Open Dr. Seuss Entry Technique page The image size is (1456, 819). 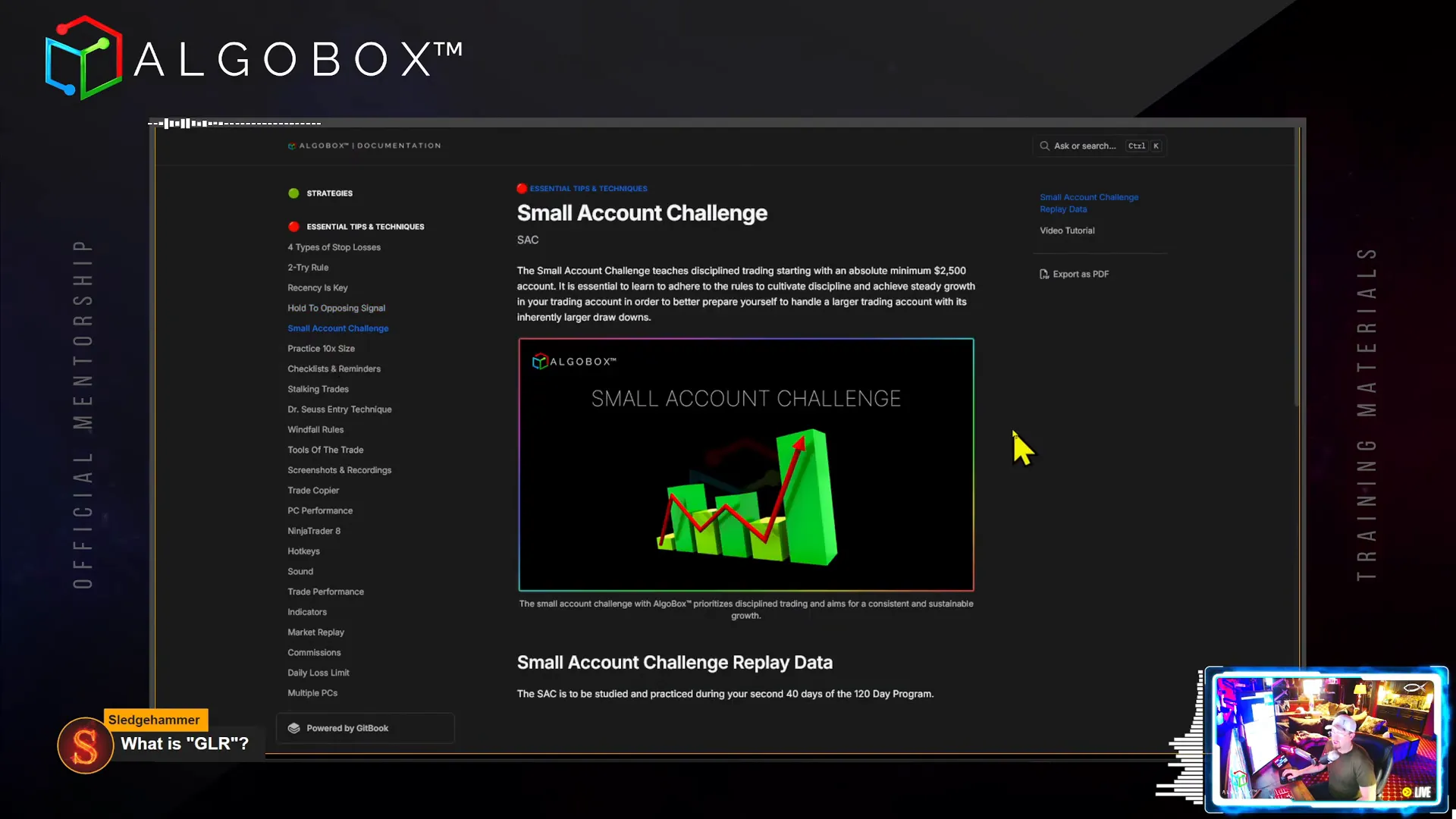click(340, 409)
